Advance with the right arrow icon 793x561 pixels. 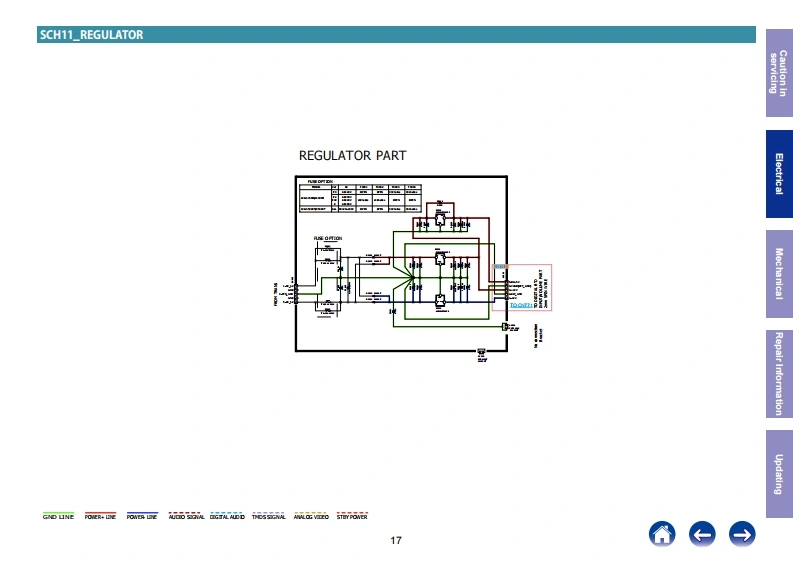point(742,534)
